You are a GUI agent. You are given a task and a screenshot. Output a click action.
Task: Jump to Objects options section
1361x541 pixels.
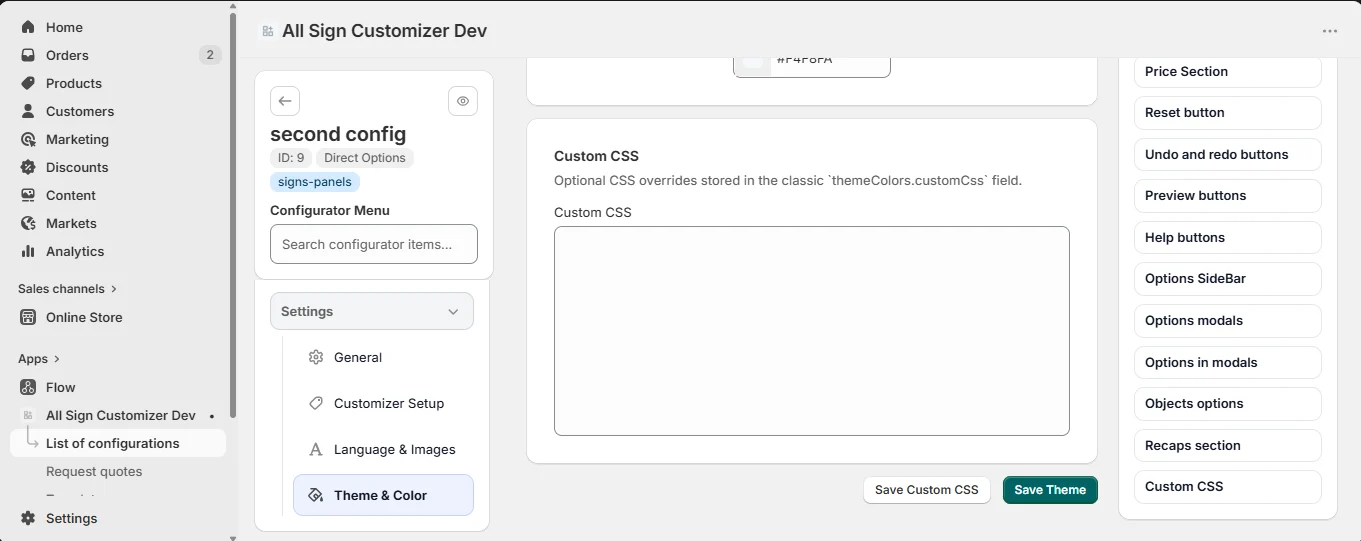coord(1227,403)
